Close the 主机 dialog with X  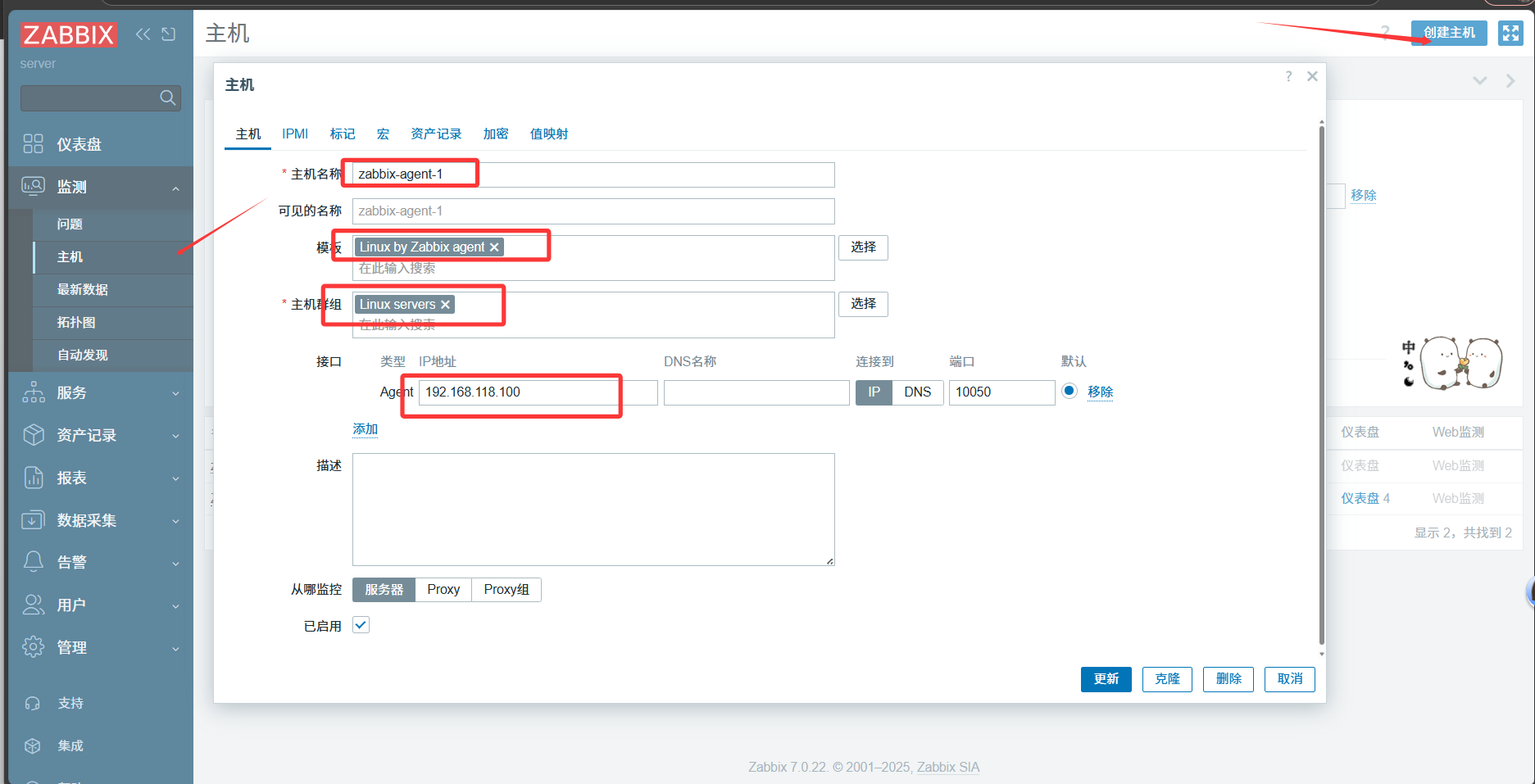pyautogui.click(x=1312, y=76)
